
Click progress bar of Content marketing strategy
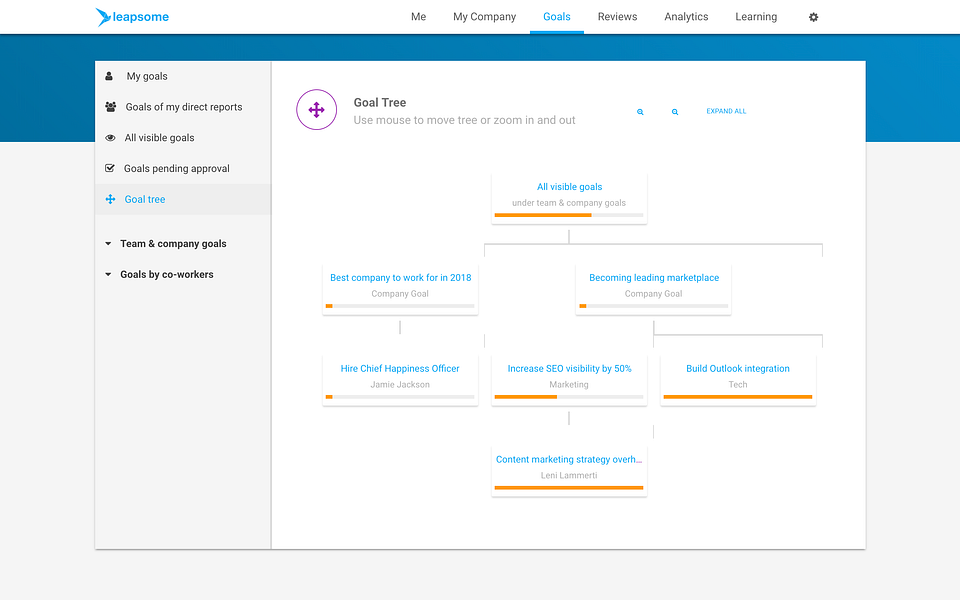pos(569,487)
